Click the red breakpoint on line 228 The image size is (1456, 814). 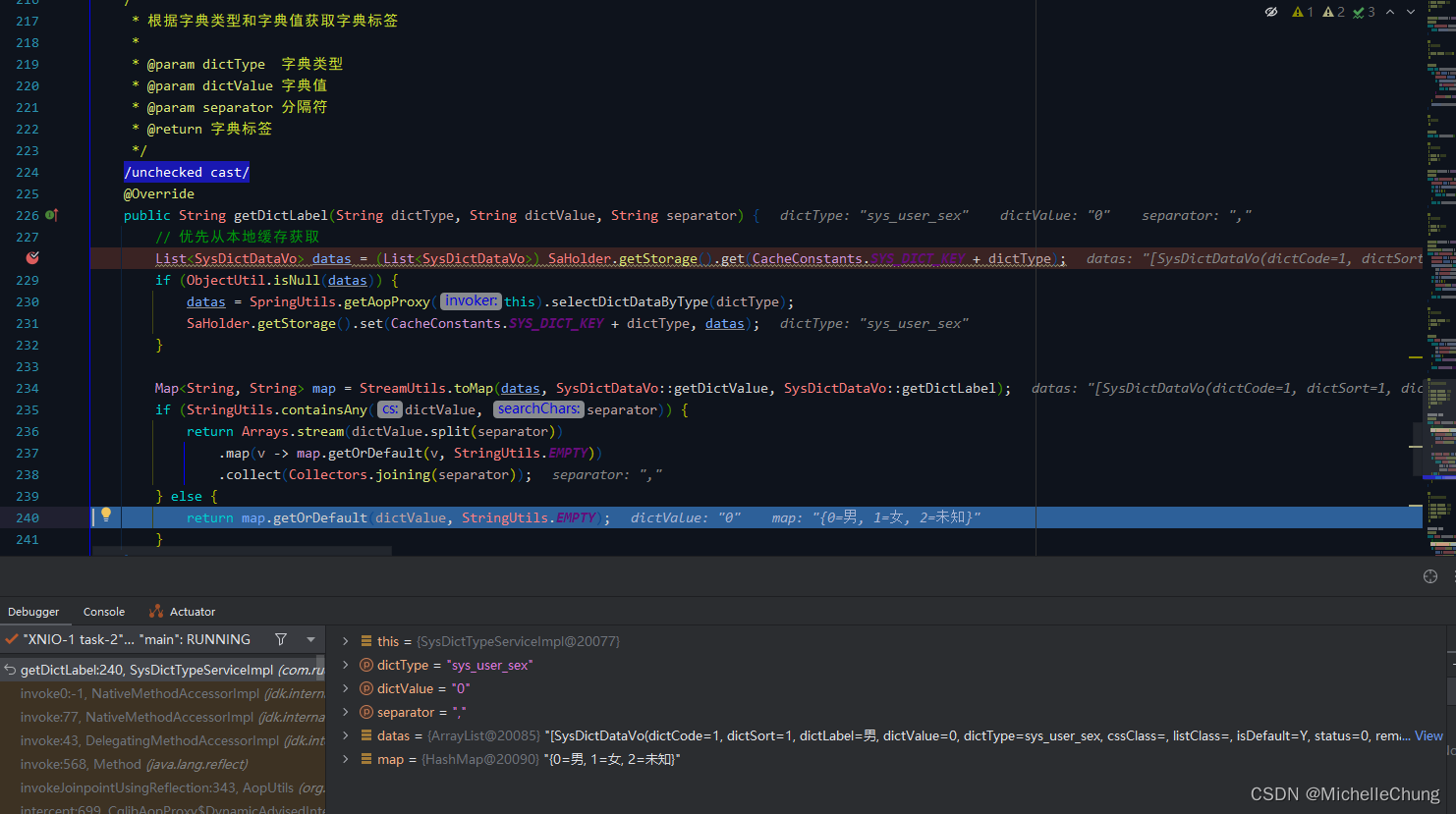[x=33, y=258]
